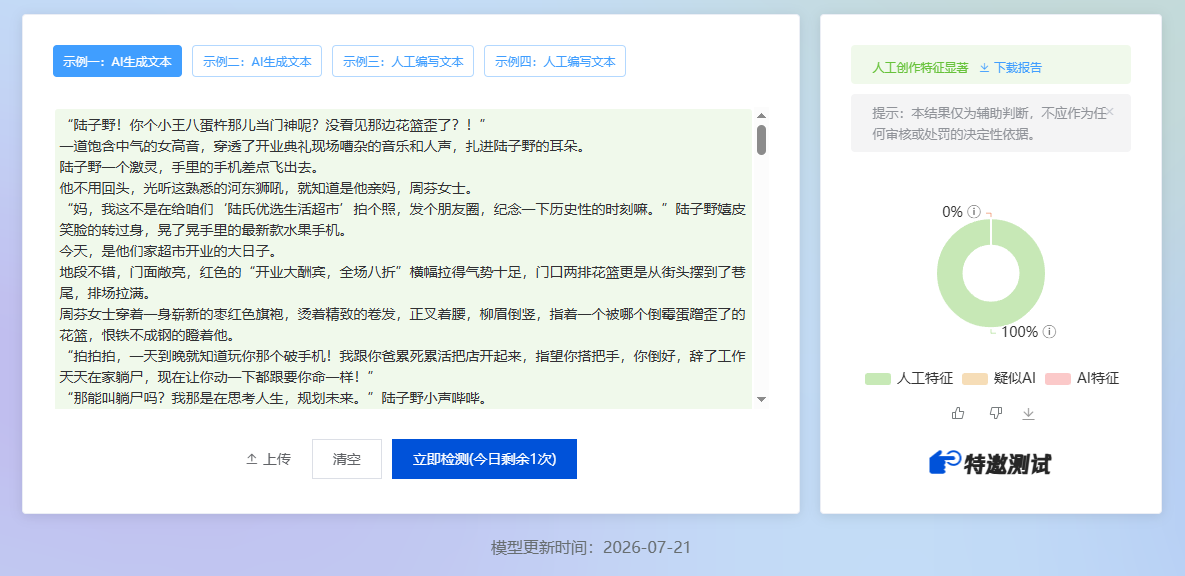Give thumbs up feedback on result
1185x576 pixels.
pyautogui.click(x=958, y=413)
